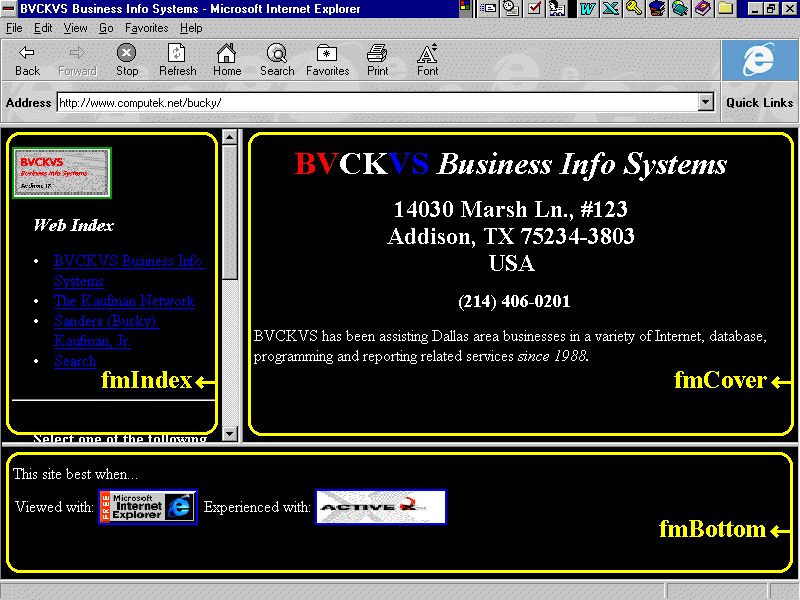Launch Microsoft Excel from Office shortcut bar

pyautogui.click(x=610, y=9)
